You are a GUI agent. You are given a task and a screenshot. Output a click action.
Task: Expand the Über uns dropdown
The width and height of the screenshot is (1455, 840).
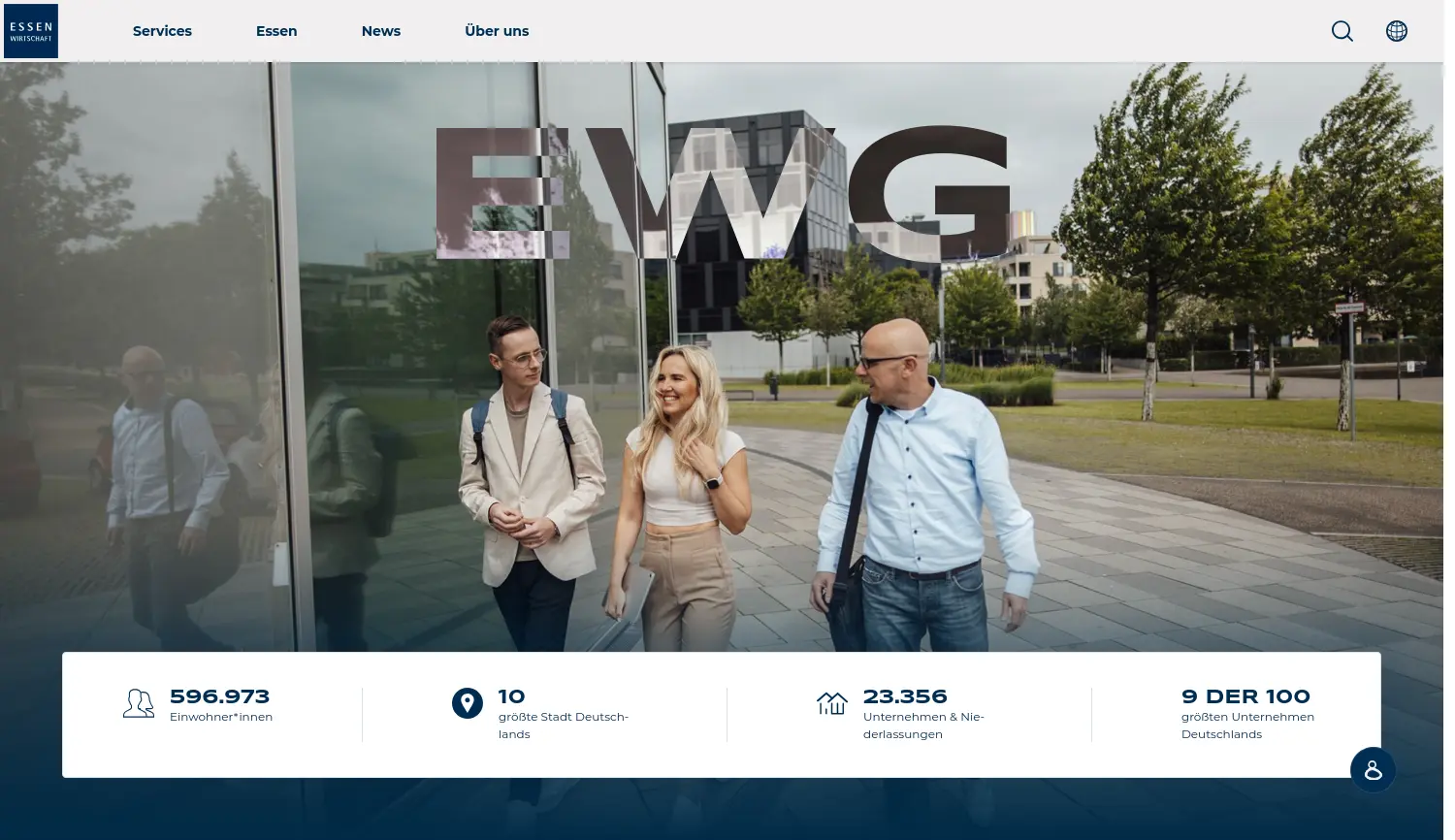coord(497,30)
